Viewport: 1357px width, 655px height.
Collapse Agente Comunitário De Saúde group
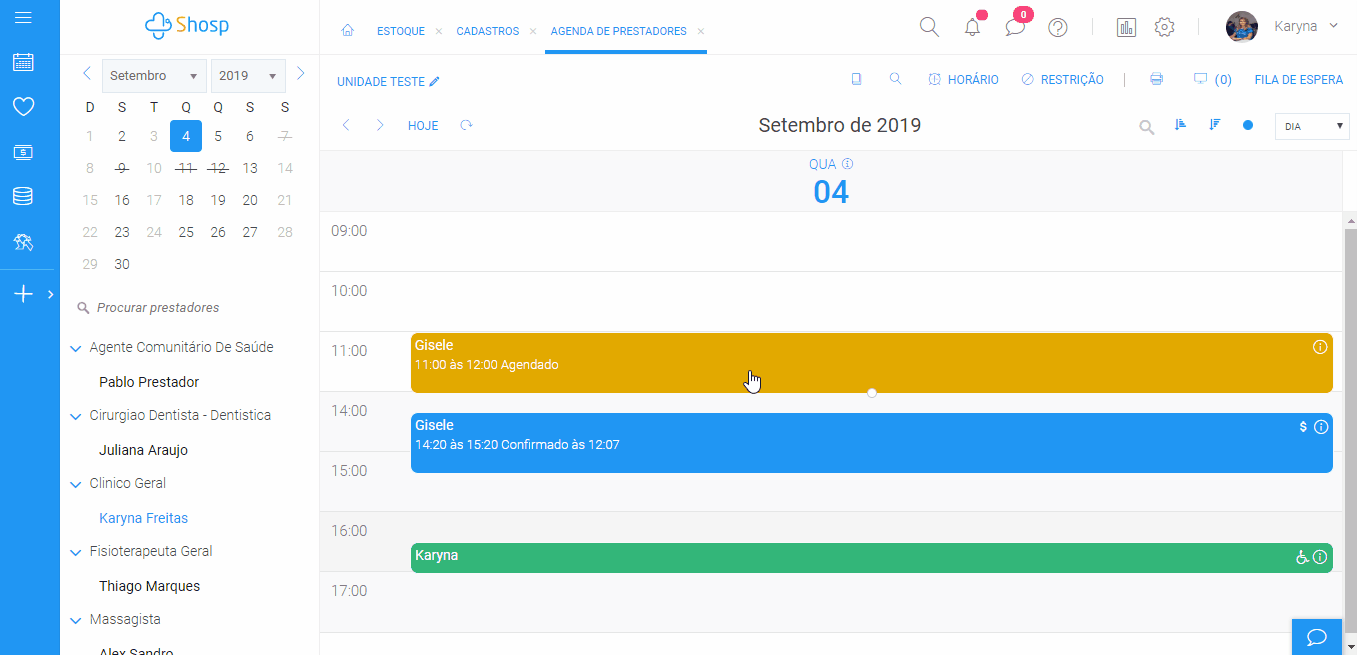[75, 348]
